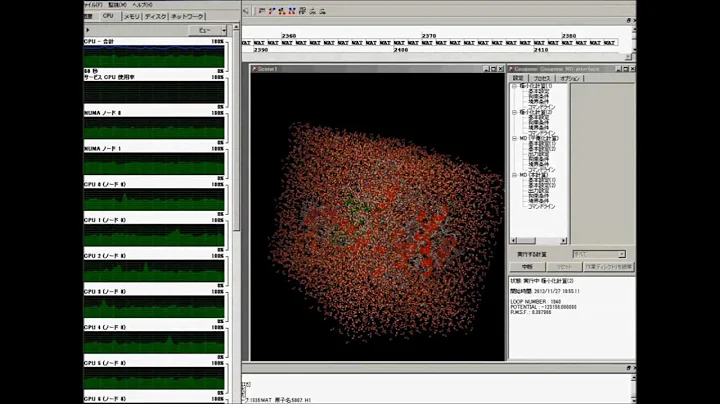Switch to the オプション tab in Cosgene panel
Image resolution: width=720 pixels, height=404 pixels.
point(570,79)
